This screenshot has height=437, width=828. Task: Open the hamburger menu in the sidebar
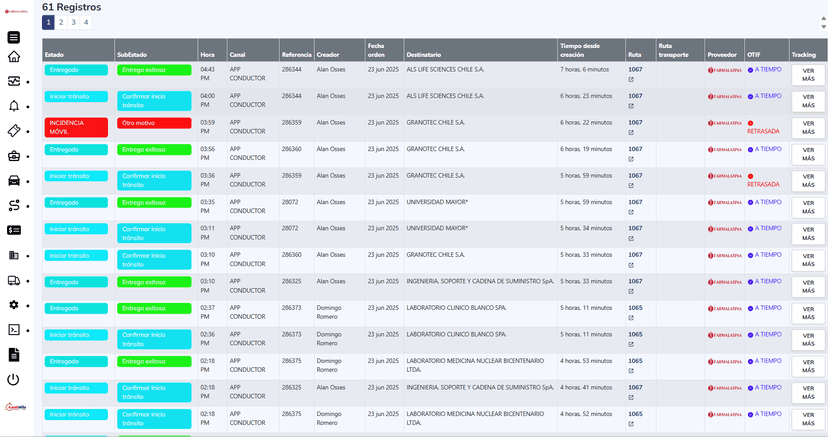pyautogui.click(x=14, y=38)
